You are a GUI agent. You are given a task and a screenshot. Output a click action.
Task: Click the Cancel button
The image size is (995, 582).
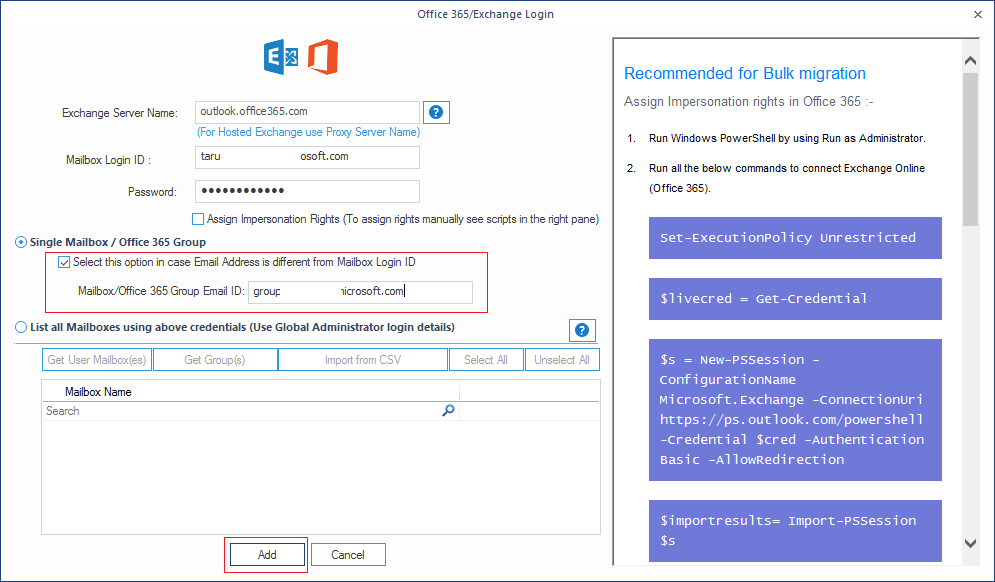[x=348, y=555]
